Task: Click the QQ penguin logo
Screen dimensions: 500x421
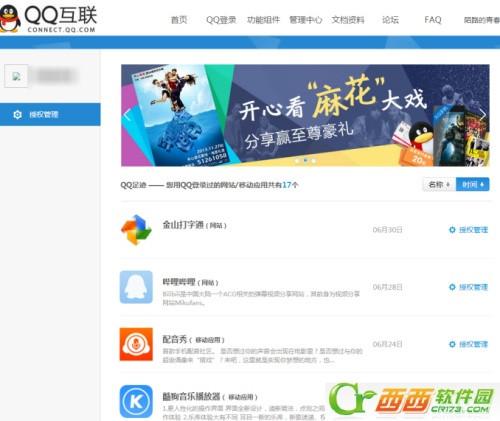Action: click(9, 19)
